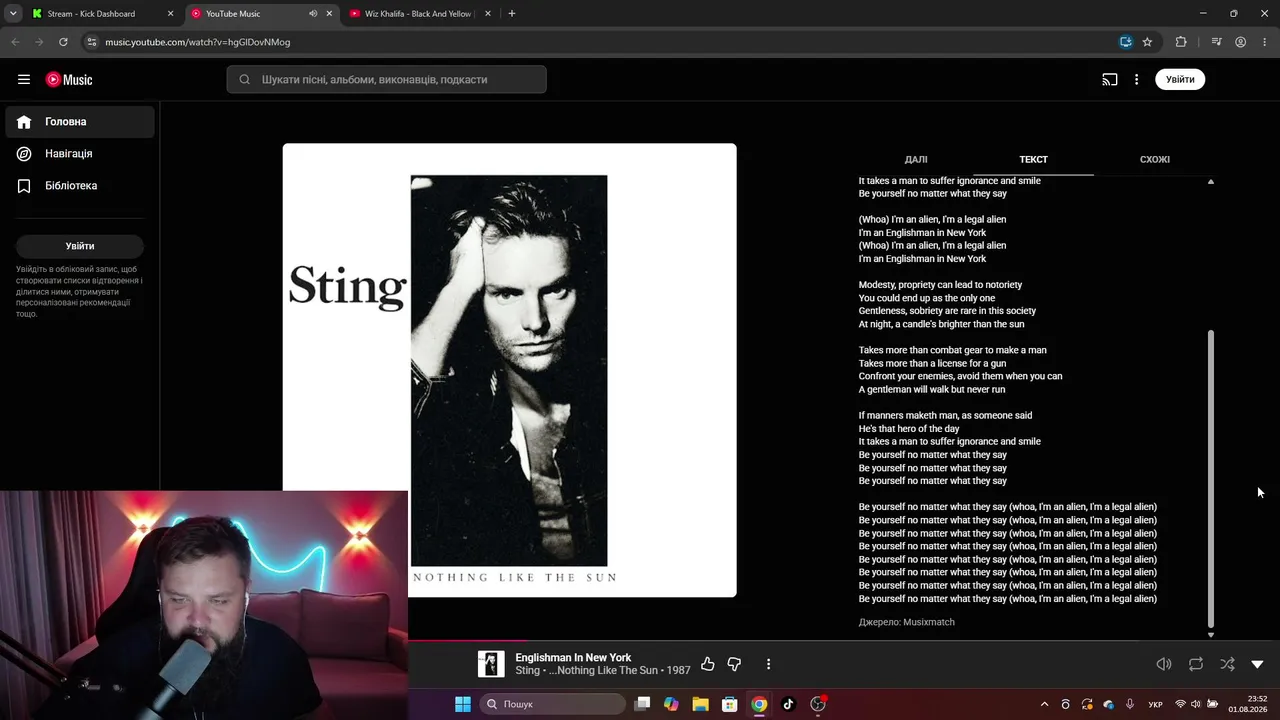Viewport: 1280px width, 720px height.
Task: Click the song progress bar
Action: (844, 640)
